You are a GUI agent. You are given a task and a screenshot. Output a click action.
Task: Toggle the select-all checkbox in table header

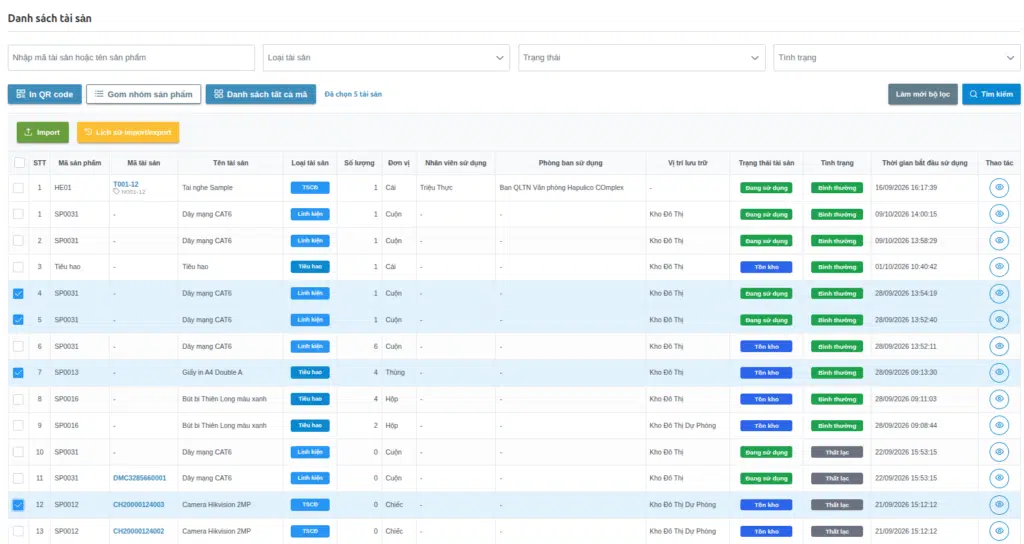[19, 163]
